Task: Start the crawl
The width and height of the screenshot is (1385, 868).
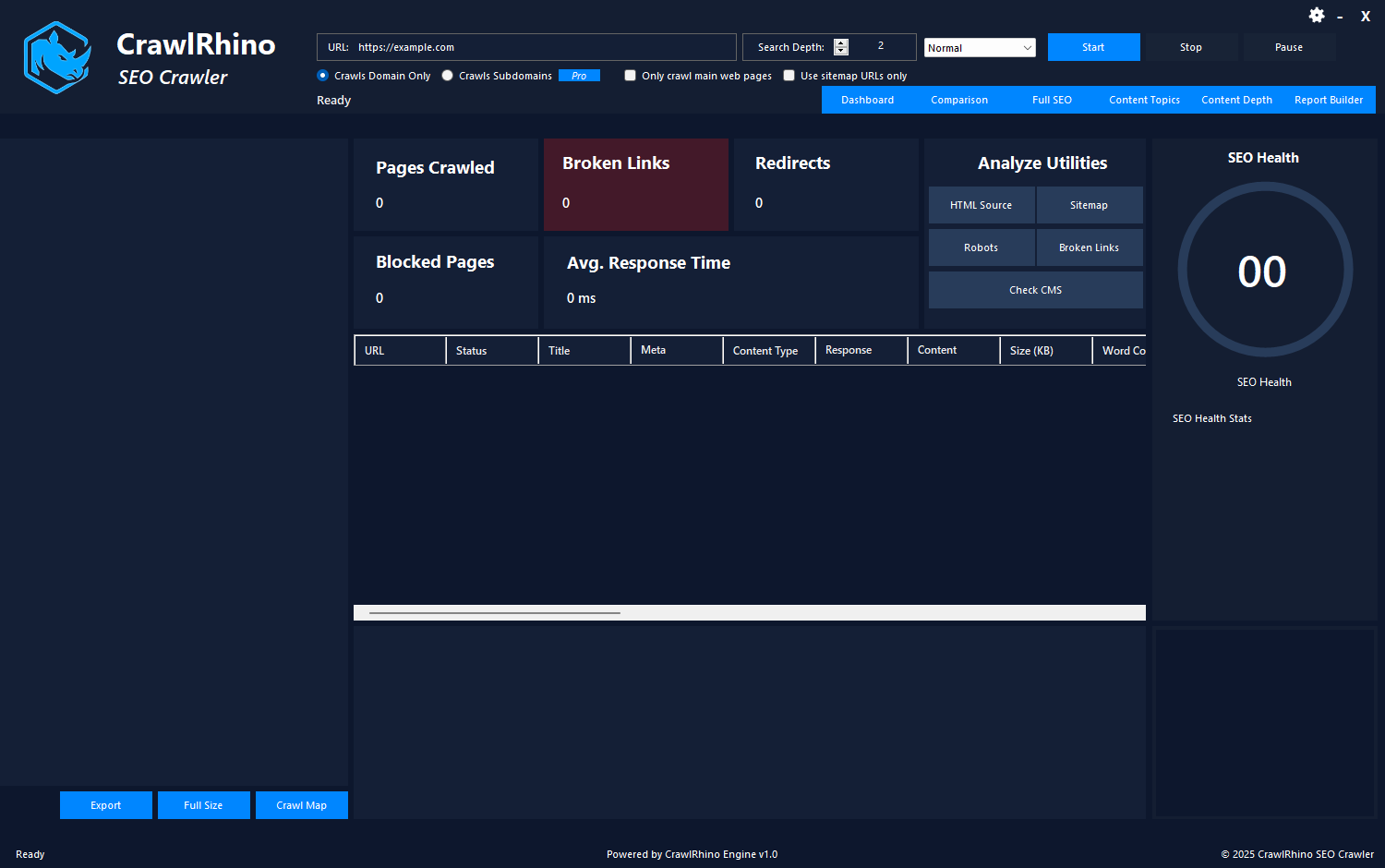Action: coord(1094,46)
